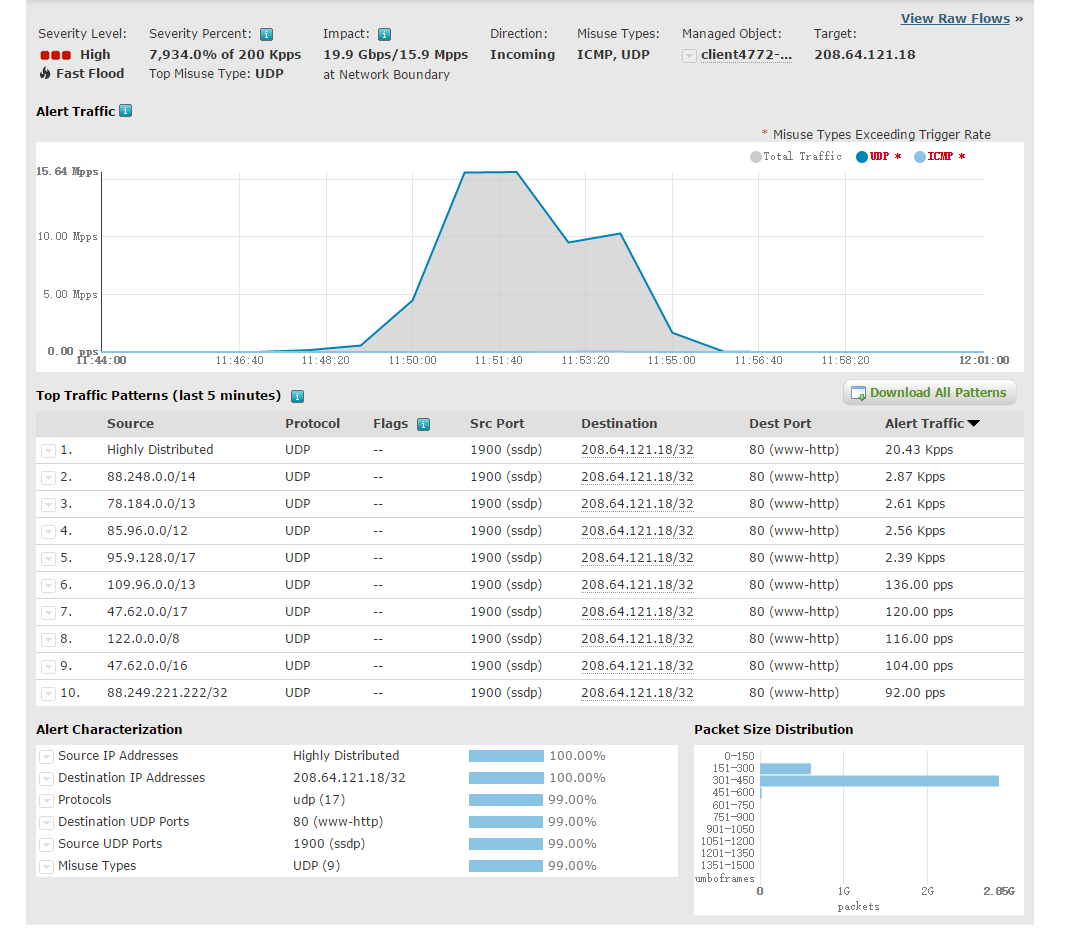Open destination 208.64.121.18/32 link in row 1
Image resolution: width=1082 pixels, height=932 pixels.
(x=637, y=450)
